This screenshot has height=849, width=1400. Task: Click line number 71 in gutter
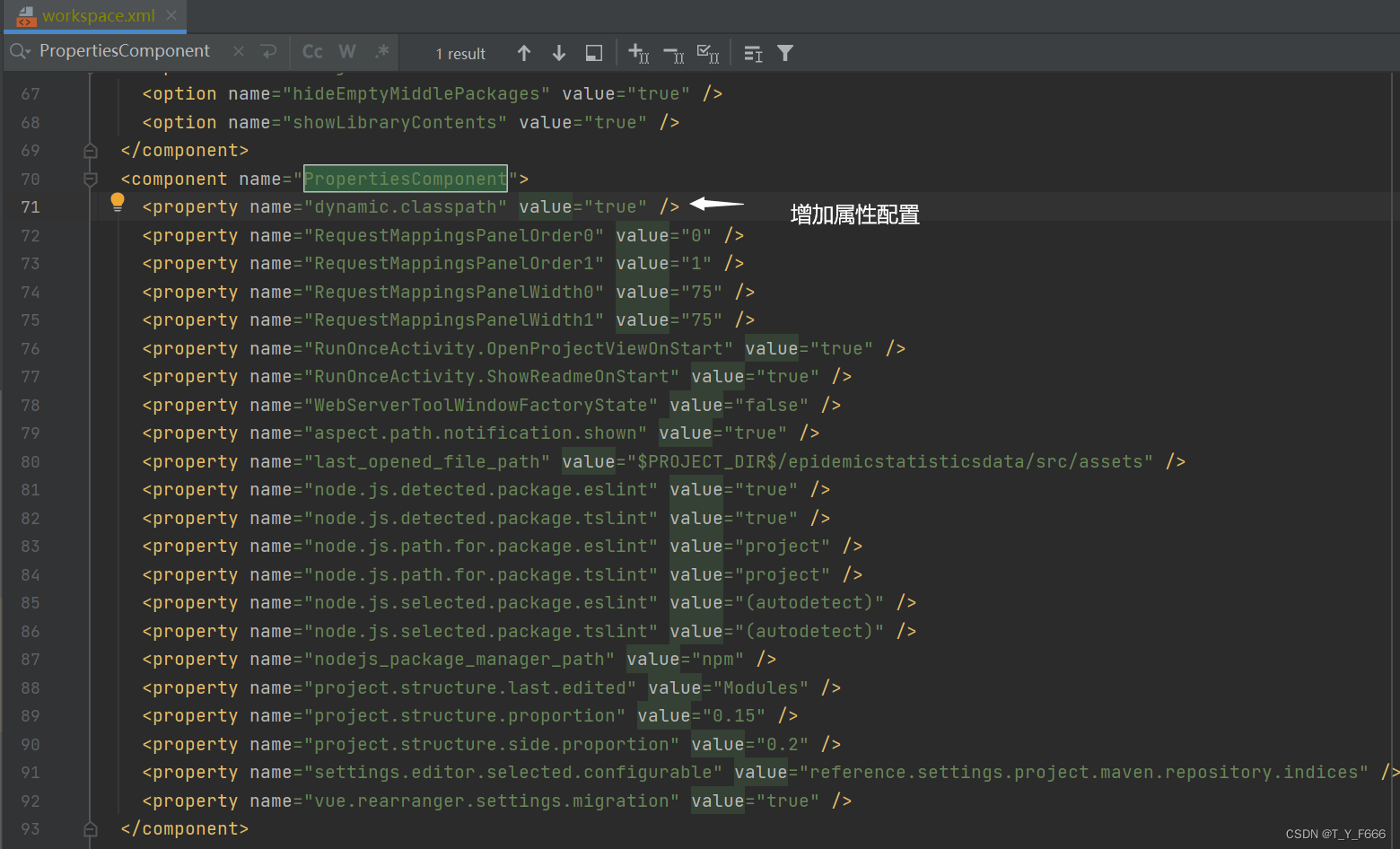tap(31, 207)
